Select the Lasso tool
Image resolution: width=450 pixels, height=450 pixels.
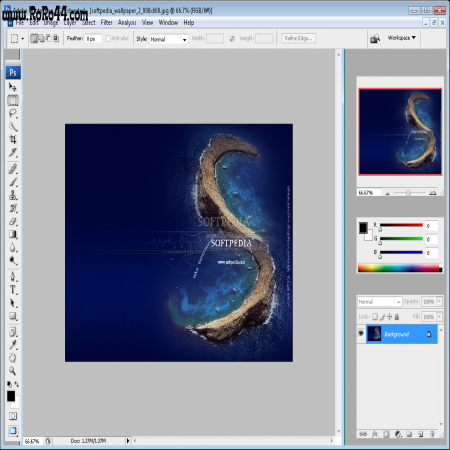[13, 114]
